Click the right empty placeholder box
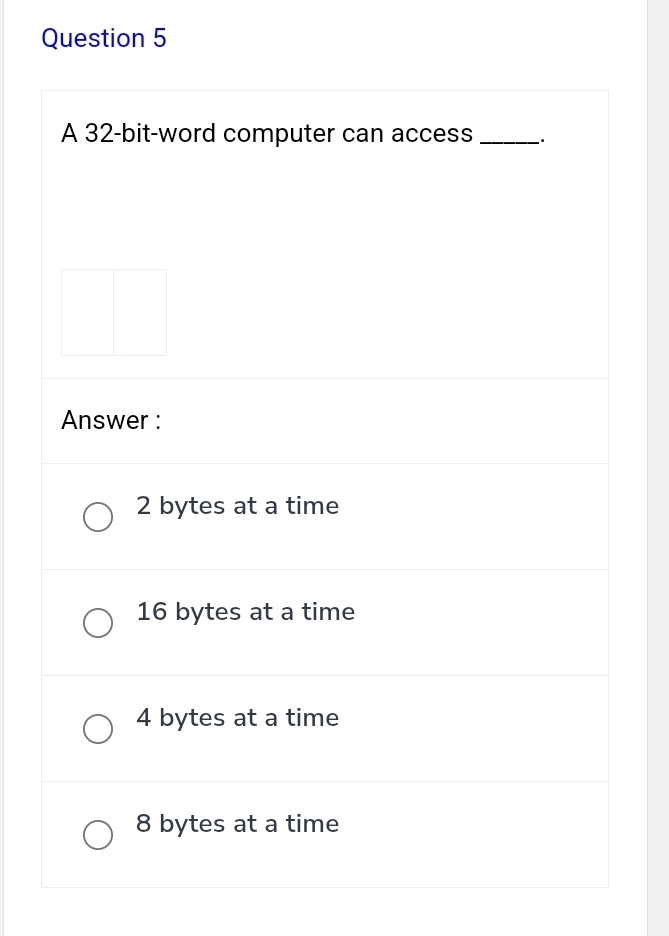This screenshot has width=669, height=936. [140, 313]
